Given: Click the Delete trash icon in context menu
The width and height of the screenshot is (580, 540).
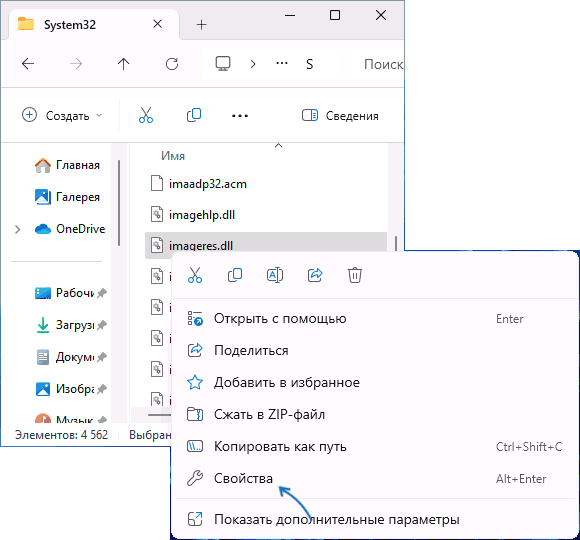Looking at the screenshot, I should pos(355,275).
